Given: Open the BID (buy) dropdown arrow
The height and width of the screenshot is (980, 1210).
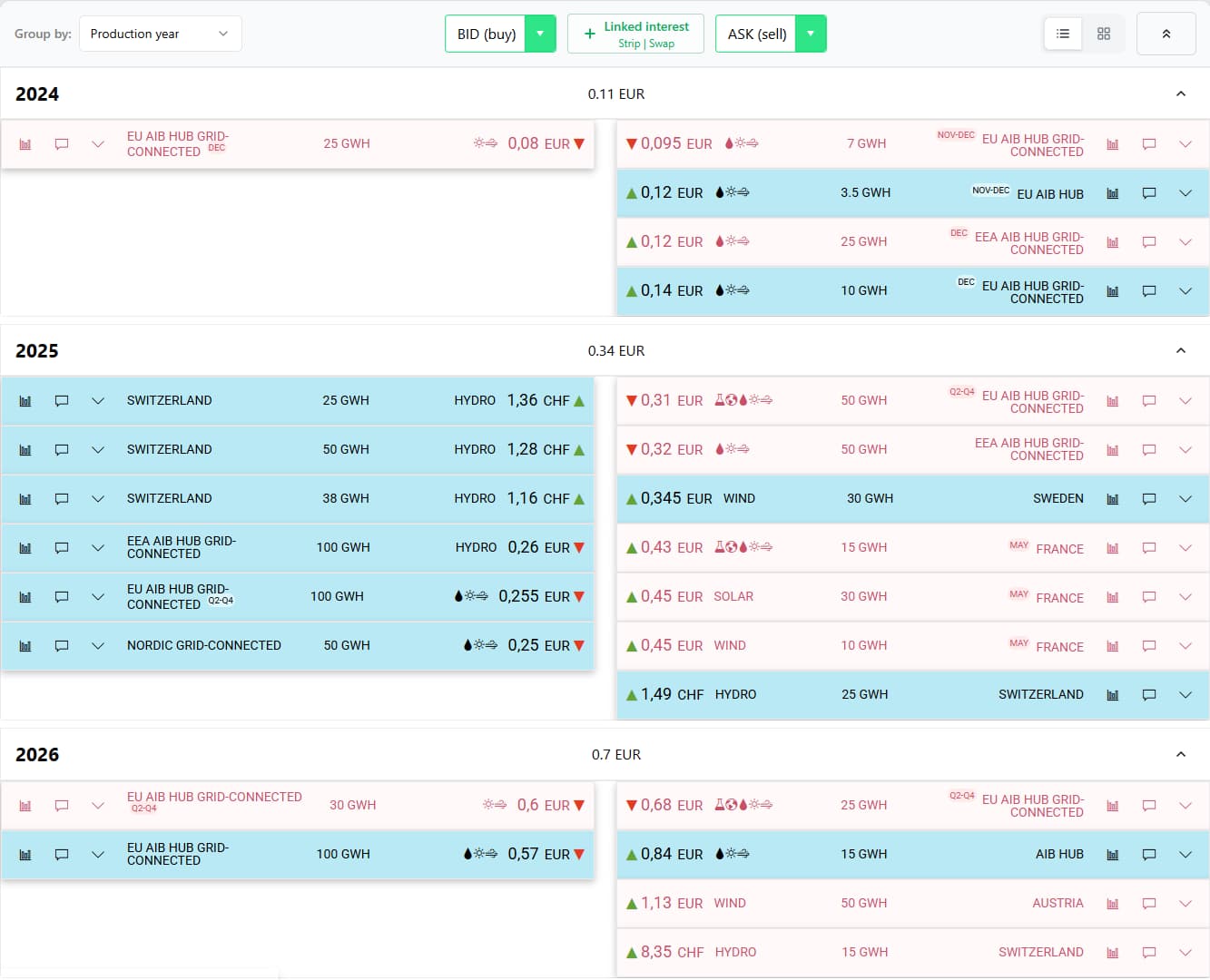Looking at the screenshot, I should 541,33.
